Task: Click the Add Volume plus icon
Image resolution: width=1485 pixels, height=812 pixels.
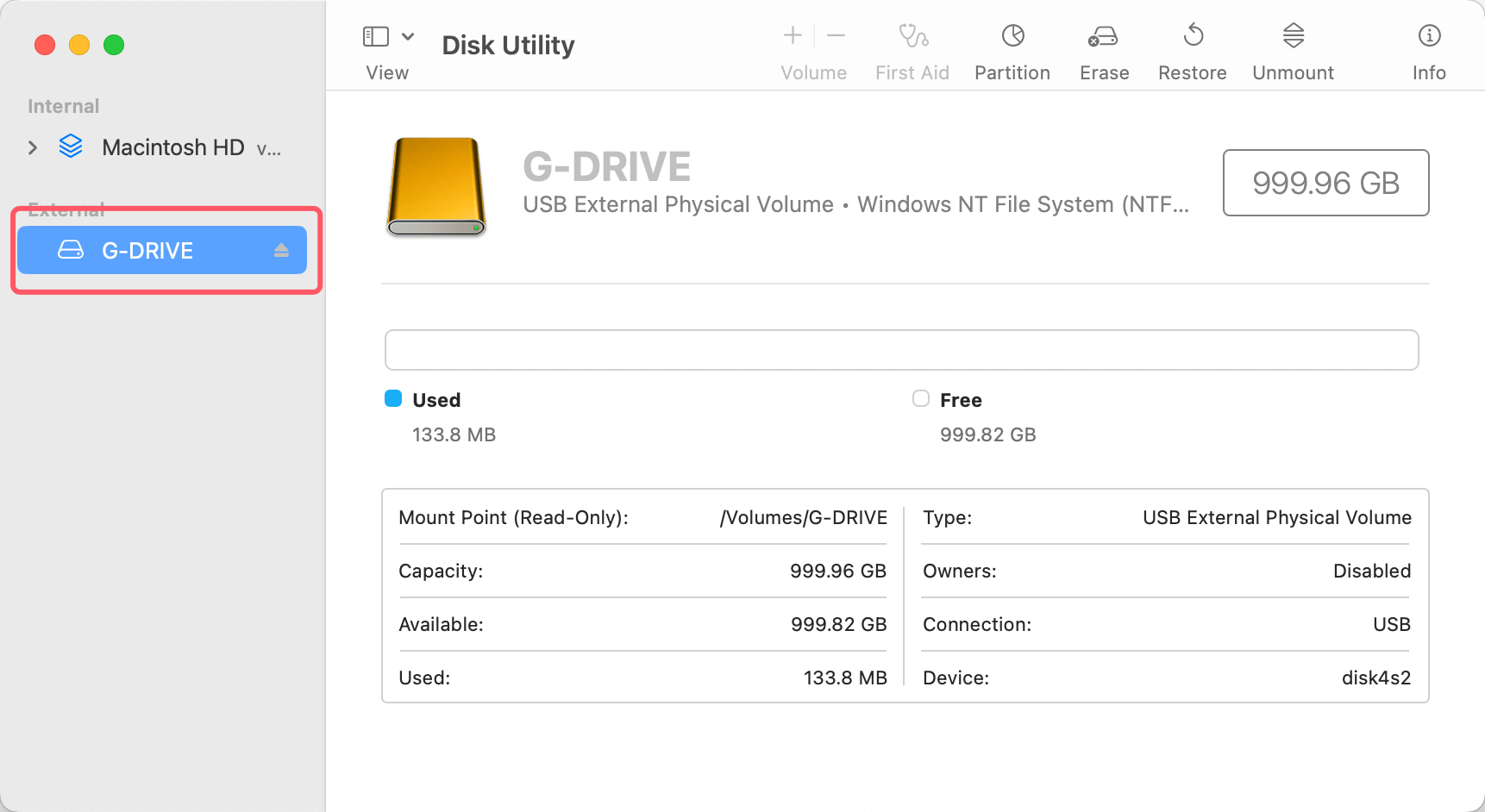Action: tap(791, 35)
